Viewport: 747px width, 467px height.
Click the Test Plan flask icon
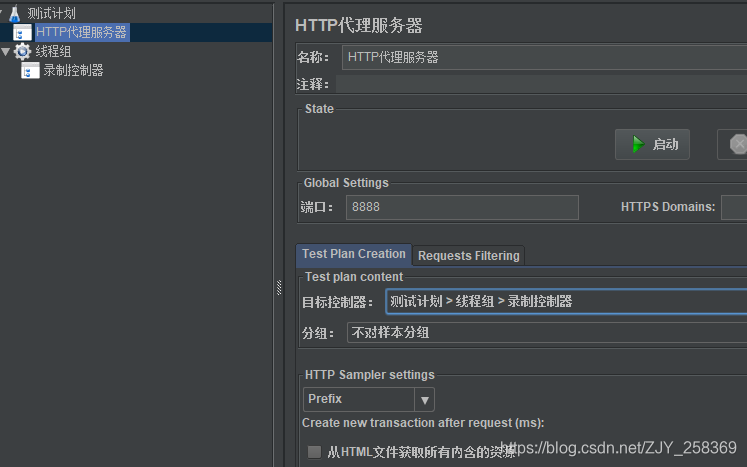pyautogui.click(x=15, y=13)
